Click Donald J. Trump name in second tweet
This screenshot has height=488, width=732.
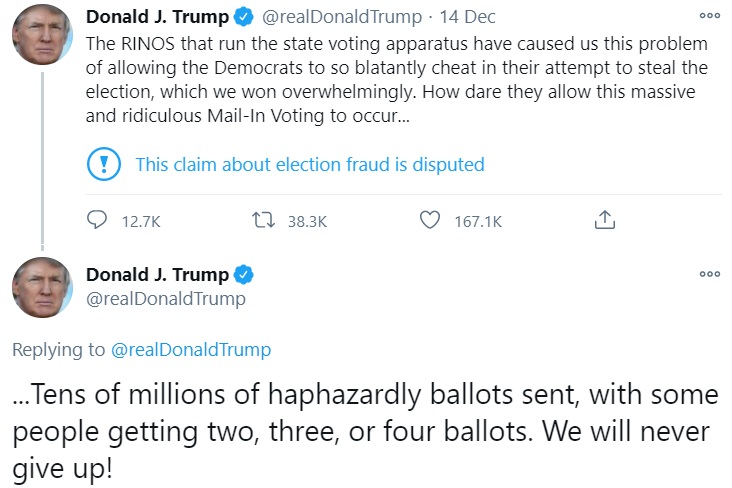pos(157,275)
